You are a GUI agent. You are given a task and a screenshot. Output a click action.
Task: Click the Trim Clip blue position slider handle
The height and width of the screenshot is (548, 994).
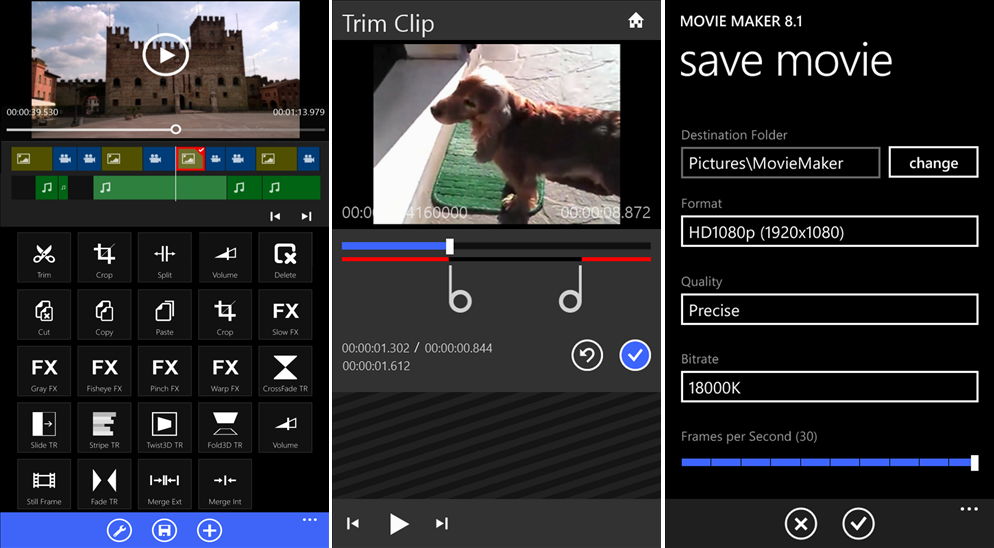point(449,245)
